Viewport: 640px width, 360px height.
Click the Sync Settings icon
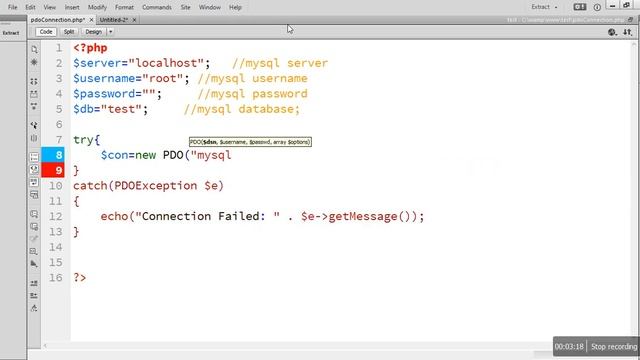(x=580, y=7)
